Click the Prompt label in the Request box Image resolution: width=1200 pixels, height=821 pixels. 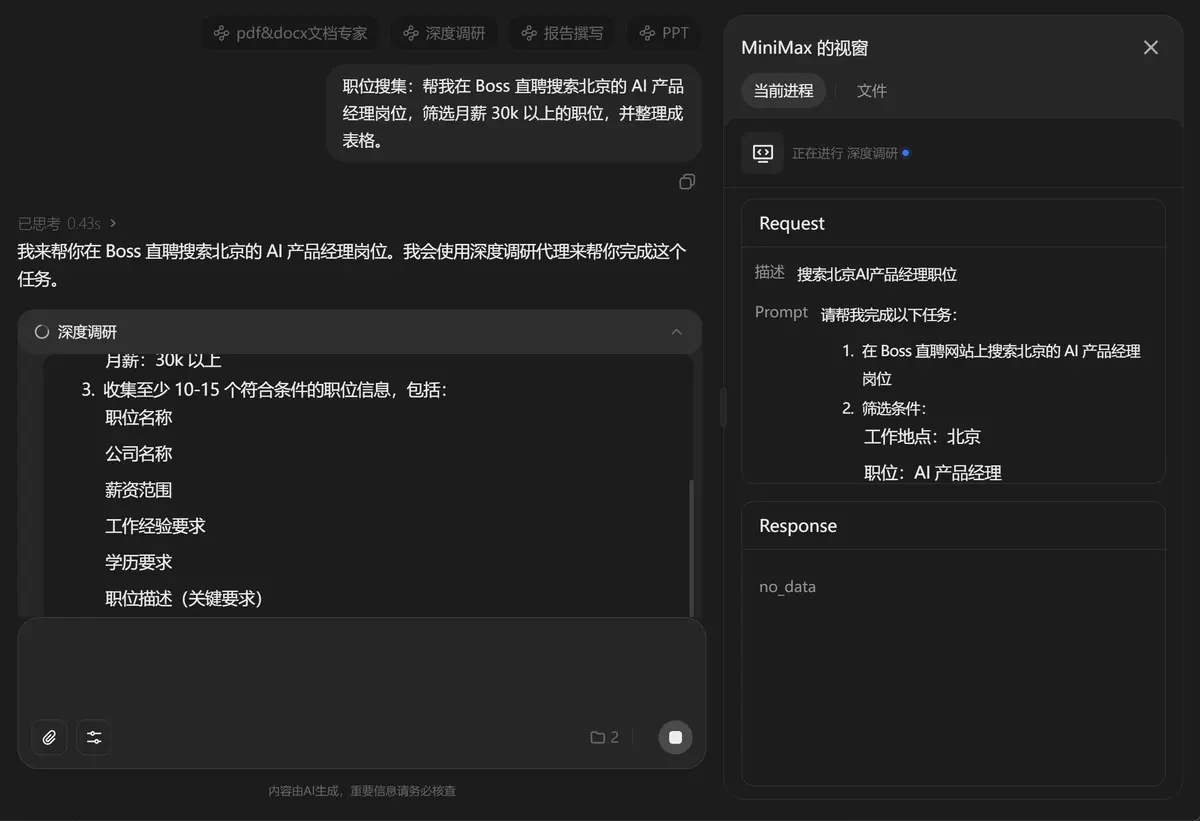click(781, 313)
